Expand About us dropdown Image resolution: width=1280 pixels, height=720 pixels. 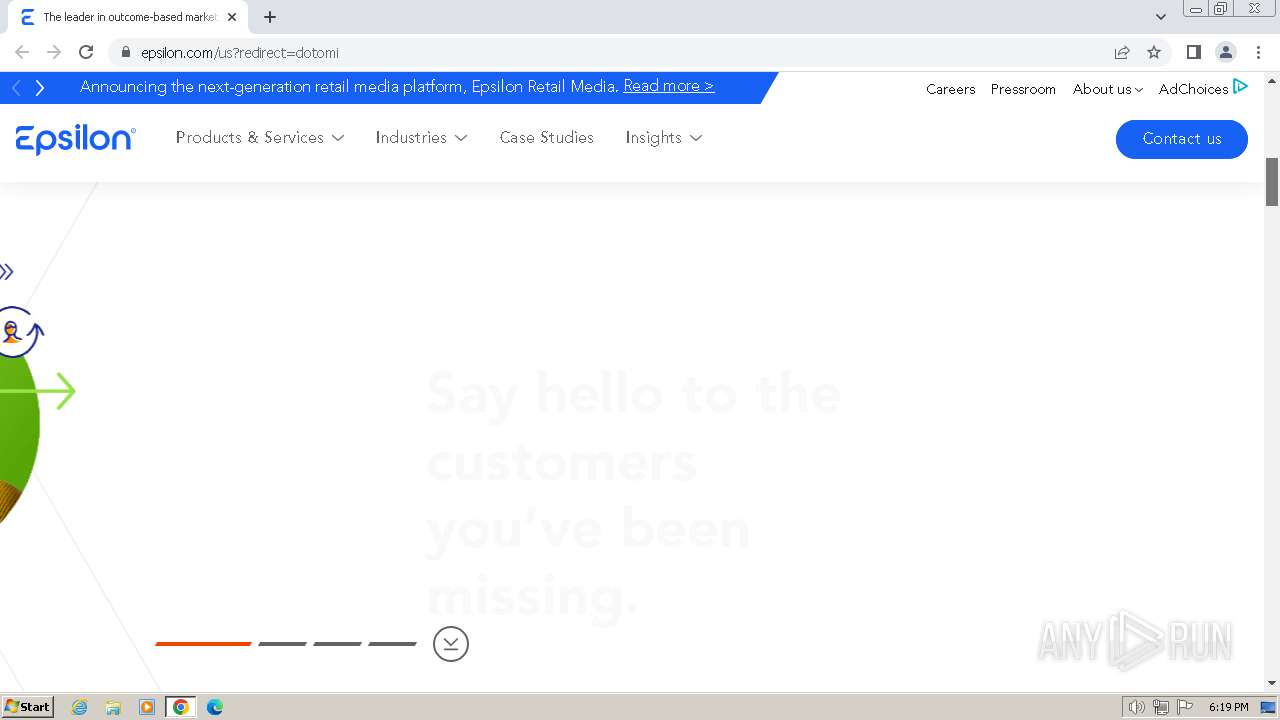click(1108, 89)
